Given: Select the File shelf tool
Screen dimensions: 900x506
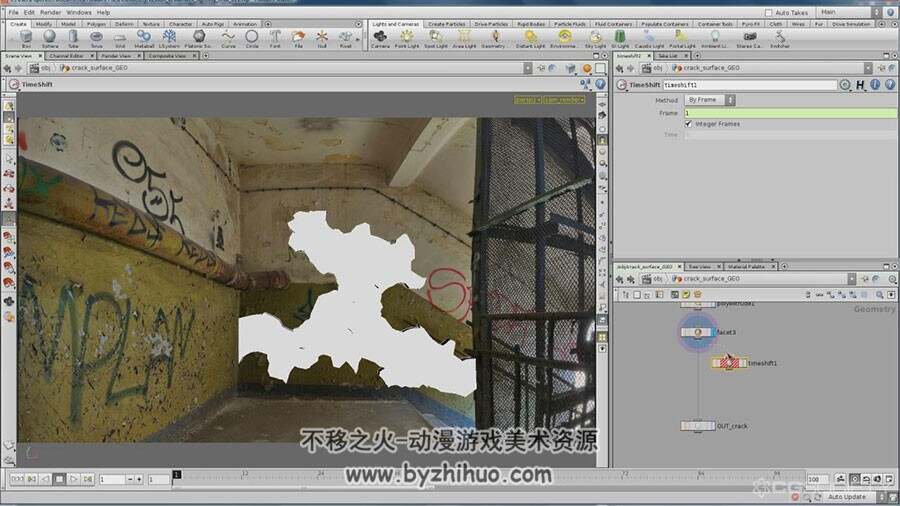Looking at the screenshot, I should [298, 39].
